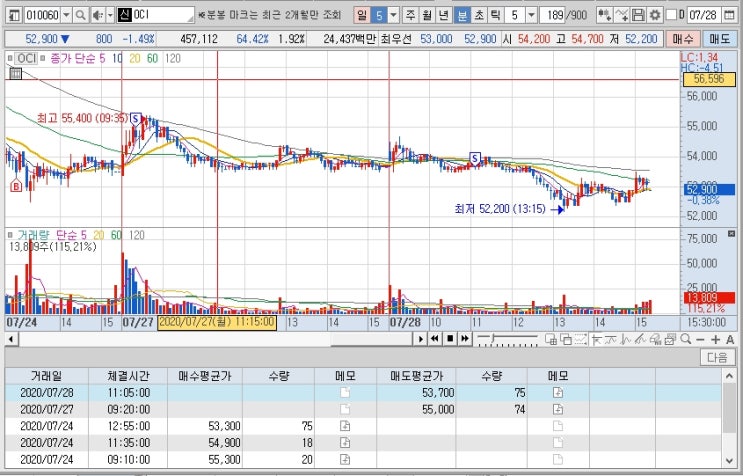
Task: Click the 'A' text tool icon
Action: pos(730,339)
